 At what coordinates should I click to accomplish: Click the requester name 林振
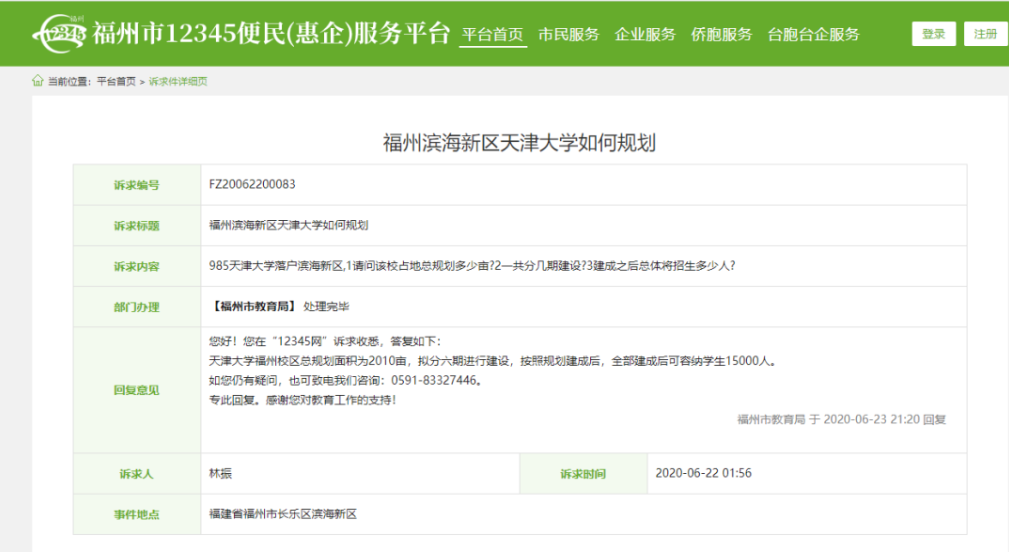220,474
